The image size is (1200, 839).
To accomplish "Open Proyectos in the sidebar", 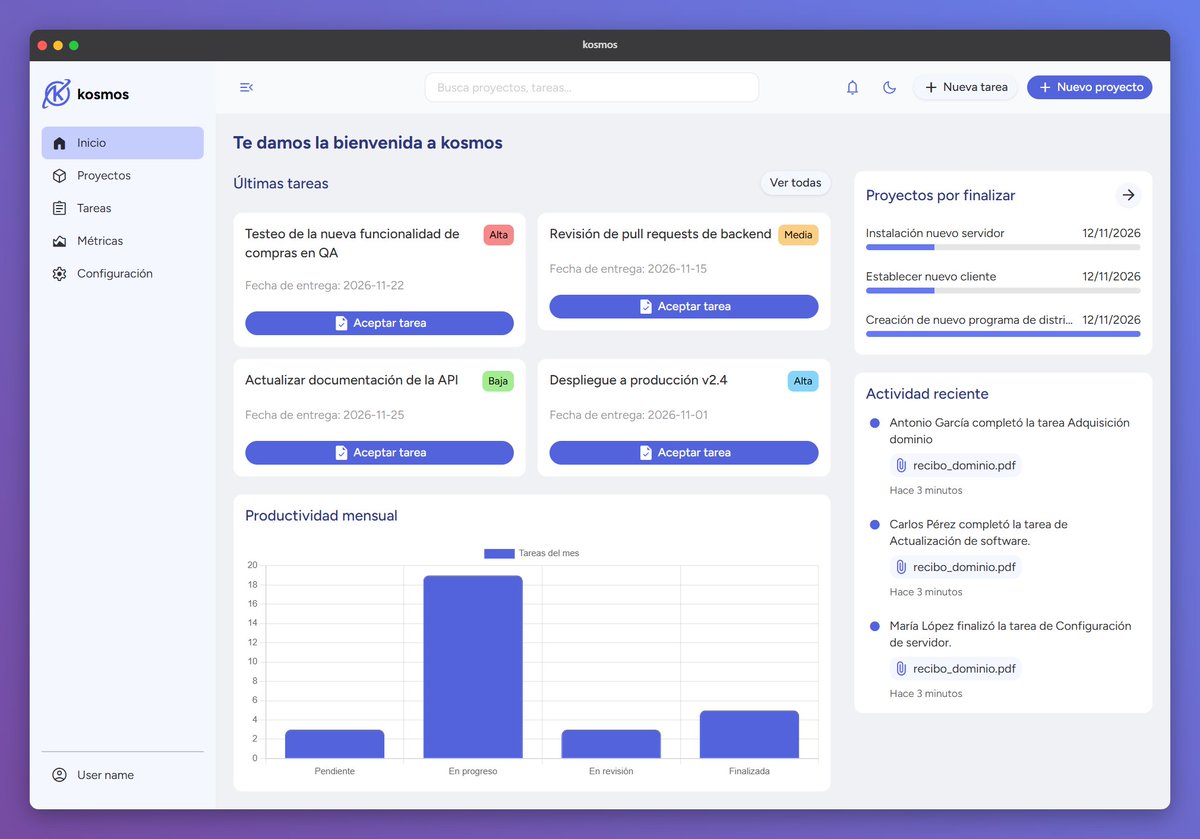I will click(122, 176).
